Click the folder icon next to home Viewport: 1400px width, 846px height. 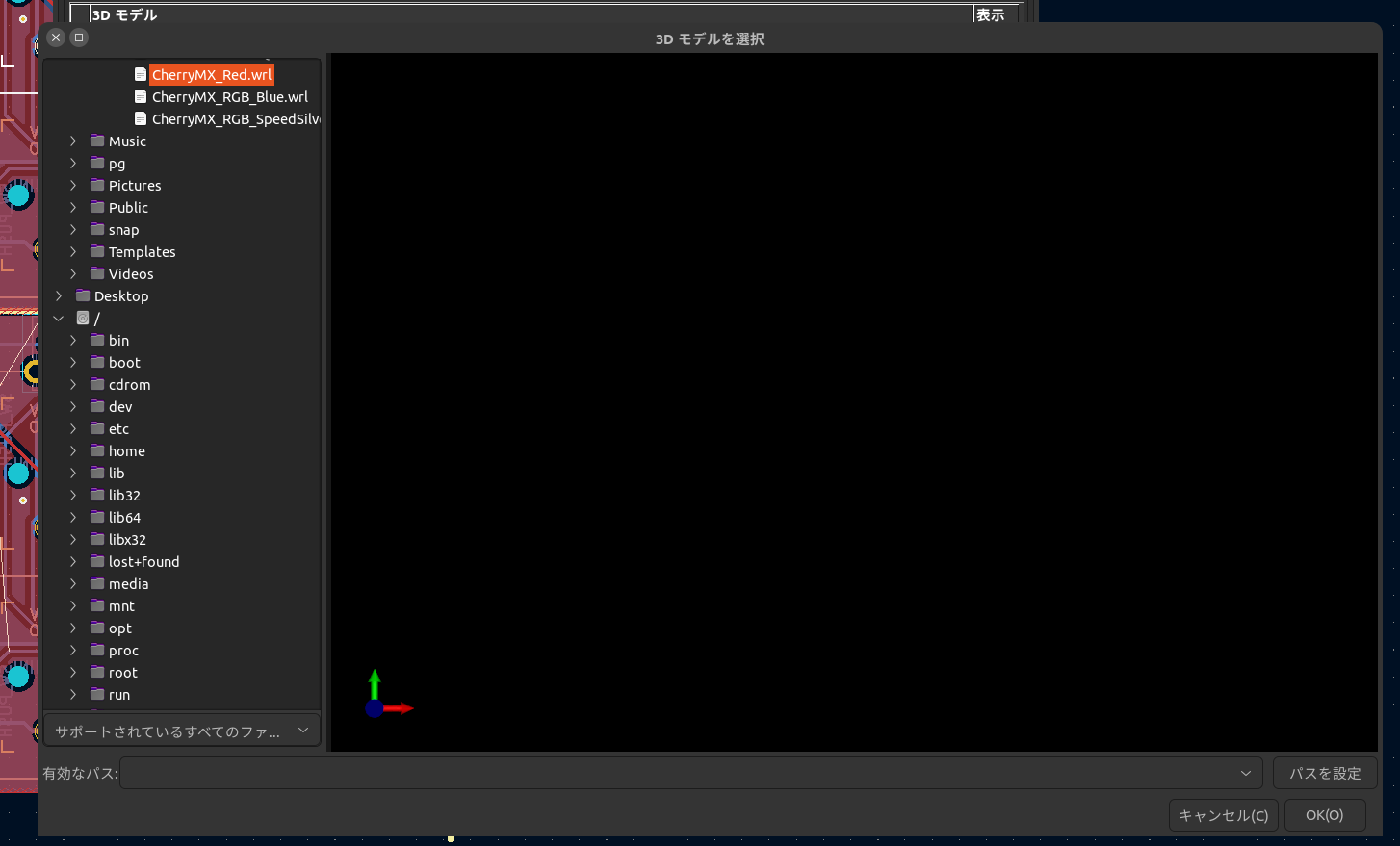click(x=97, y=450)
